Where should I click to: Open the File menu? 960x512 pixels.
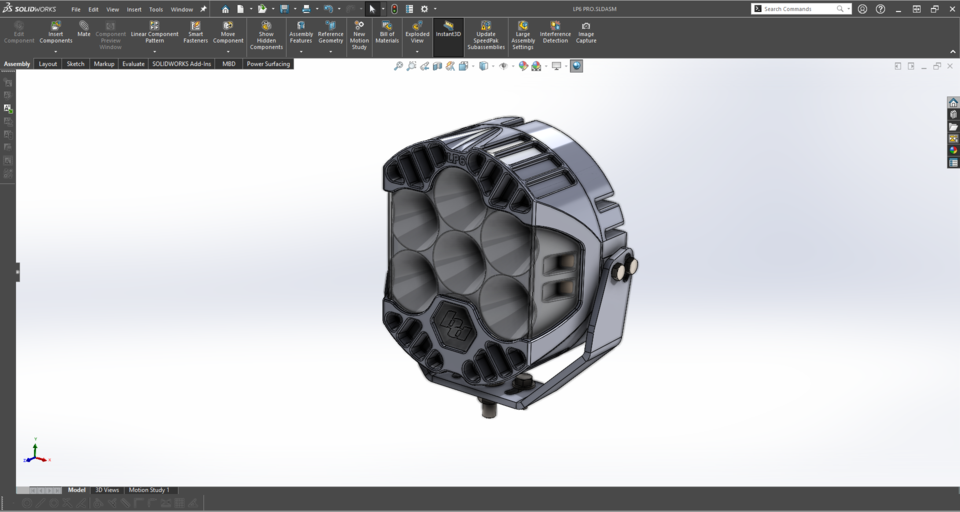[x=76, y=9]
